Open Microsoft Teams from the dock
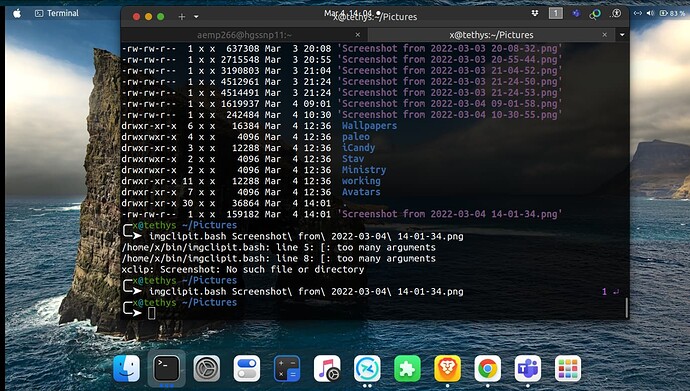The image size is (690, 391). (x=528, y=368)
